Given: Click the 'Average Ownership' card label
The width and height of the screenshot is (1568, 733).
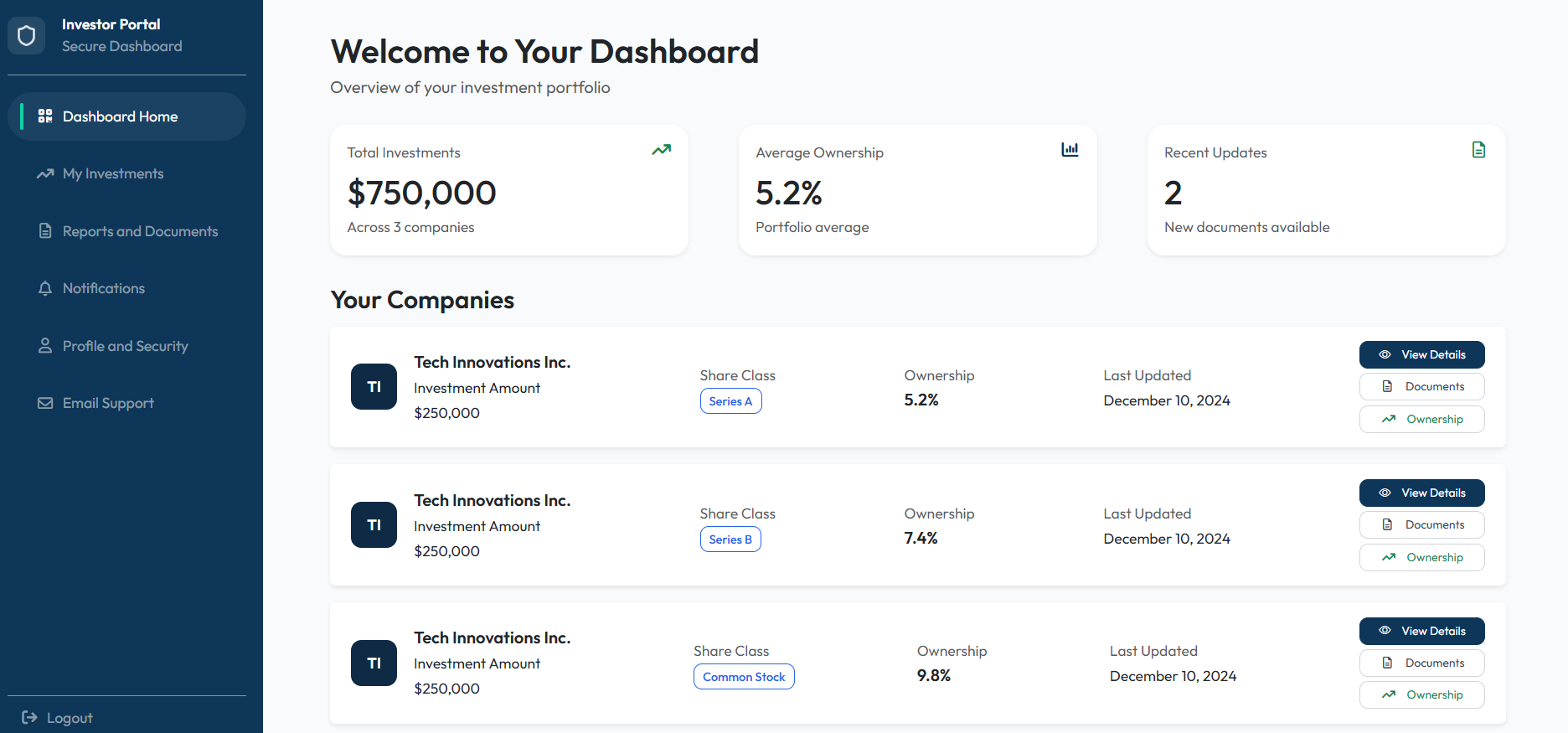Looking at the screenshot, I should [819, 153].
